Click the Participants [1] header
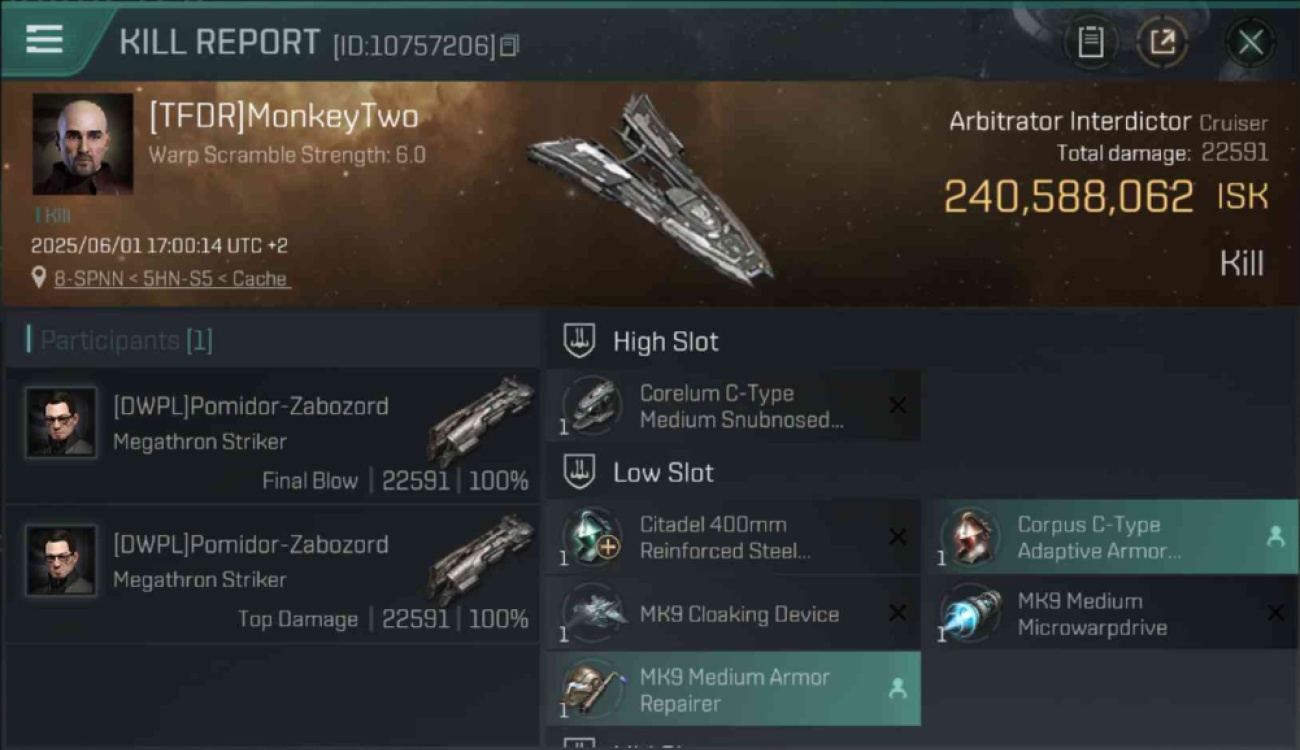Image resolution: width=1300 pixels, height=750 pixels. pos(120,340)
